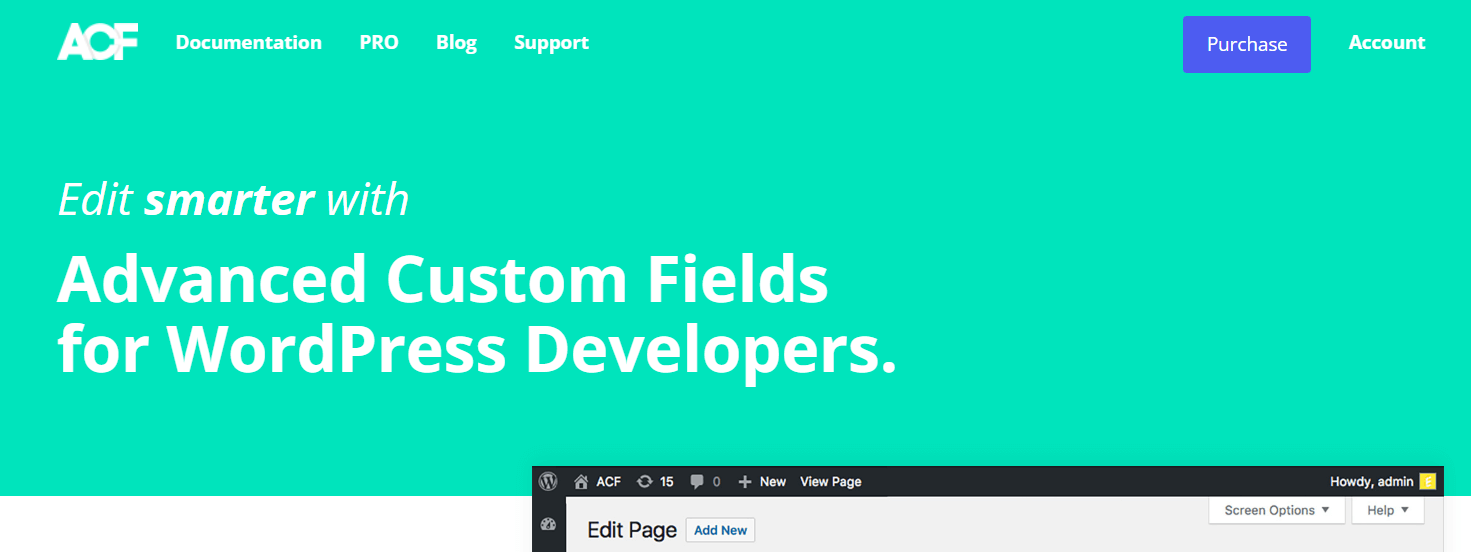This screenshot has width=1471, height=552.
Task: Click the Dashboard icon in WordPress sidebar
Action: coord(548,524)
